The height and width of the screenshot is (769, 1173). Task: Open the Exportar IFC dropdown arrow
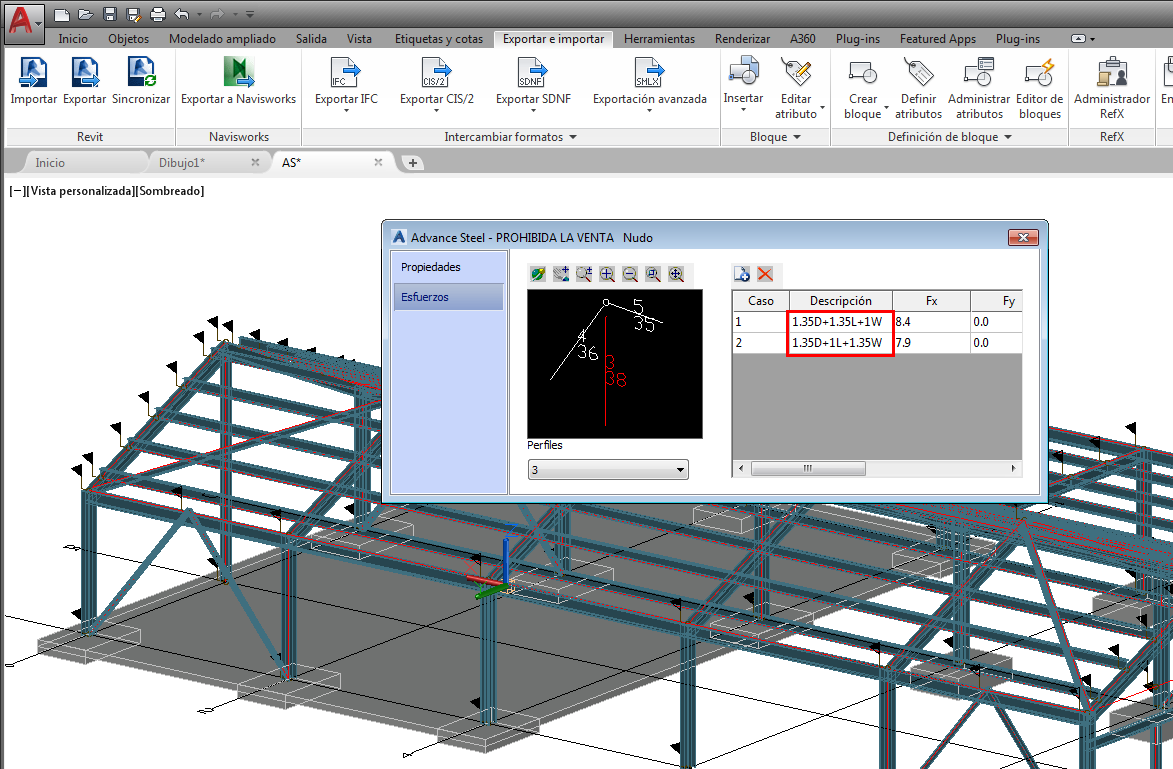click(x=346, y=111)
